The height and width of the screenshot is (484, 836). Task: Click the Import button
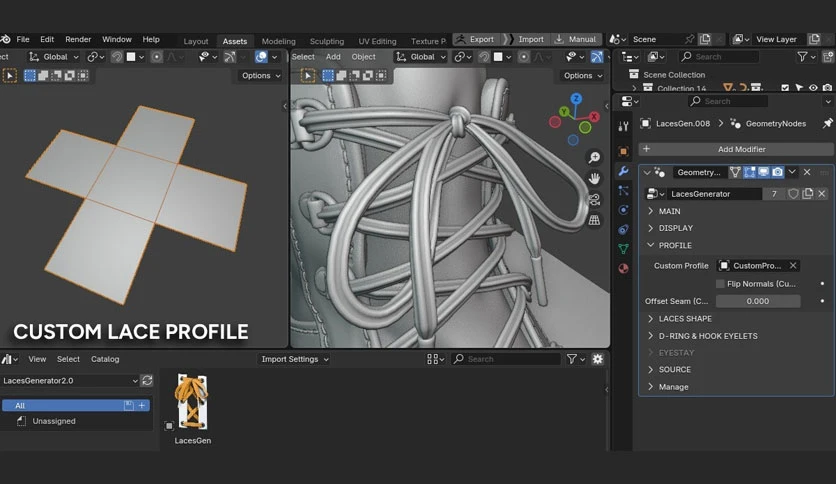(x=525, y=39)
